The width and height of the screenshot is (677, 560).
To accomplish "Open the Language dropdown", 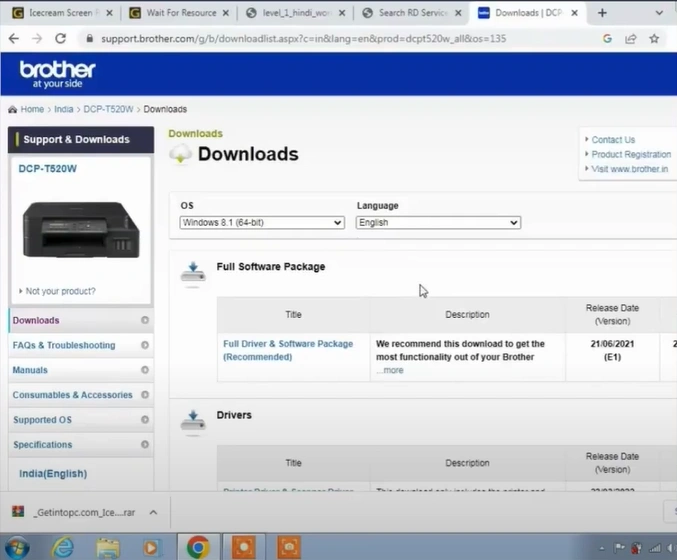I will tap(438, 223).
